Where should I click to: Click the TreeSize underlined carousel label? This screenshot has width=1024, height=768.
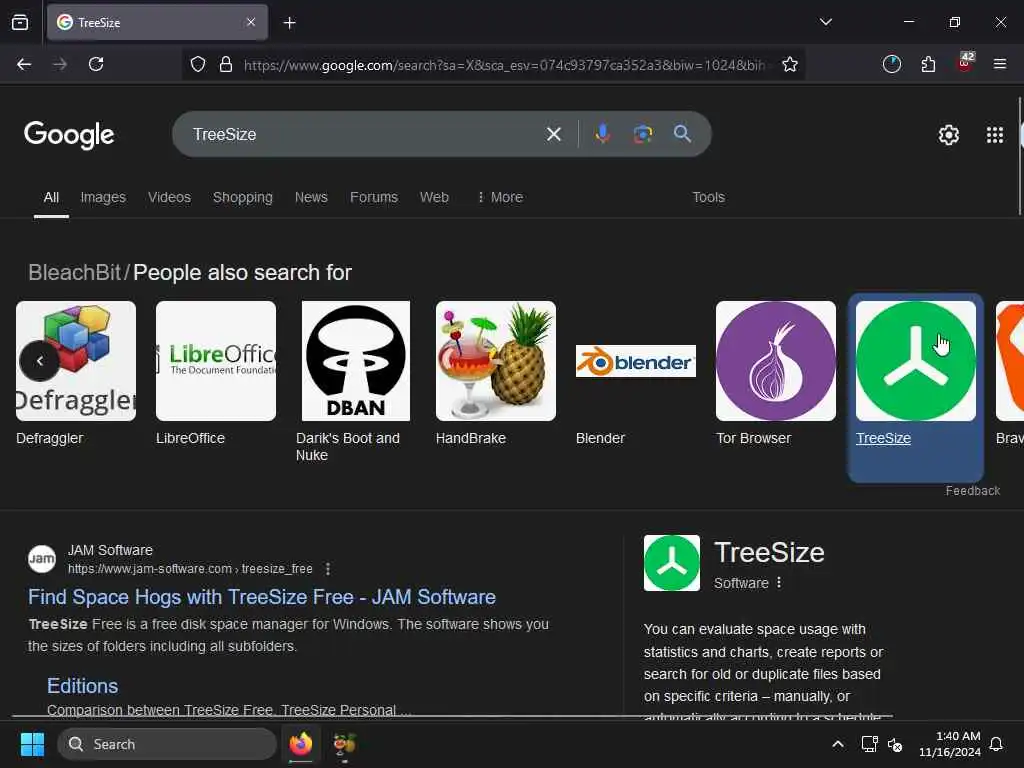(x=883, y=438)
